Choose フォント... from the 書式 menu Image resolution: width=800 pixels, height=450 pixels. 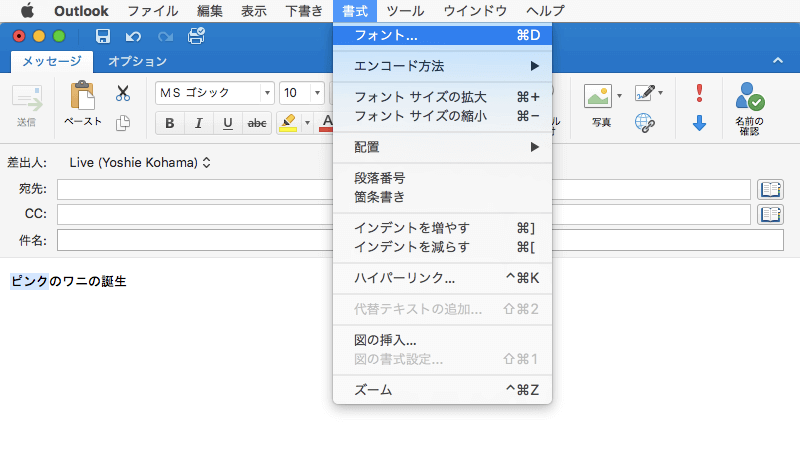pos(442,35)
